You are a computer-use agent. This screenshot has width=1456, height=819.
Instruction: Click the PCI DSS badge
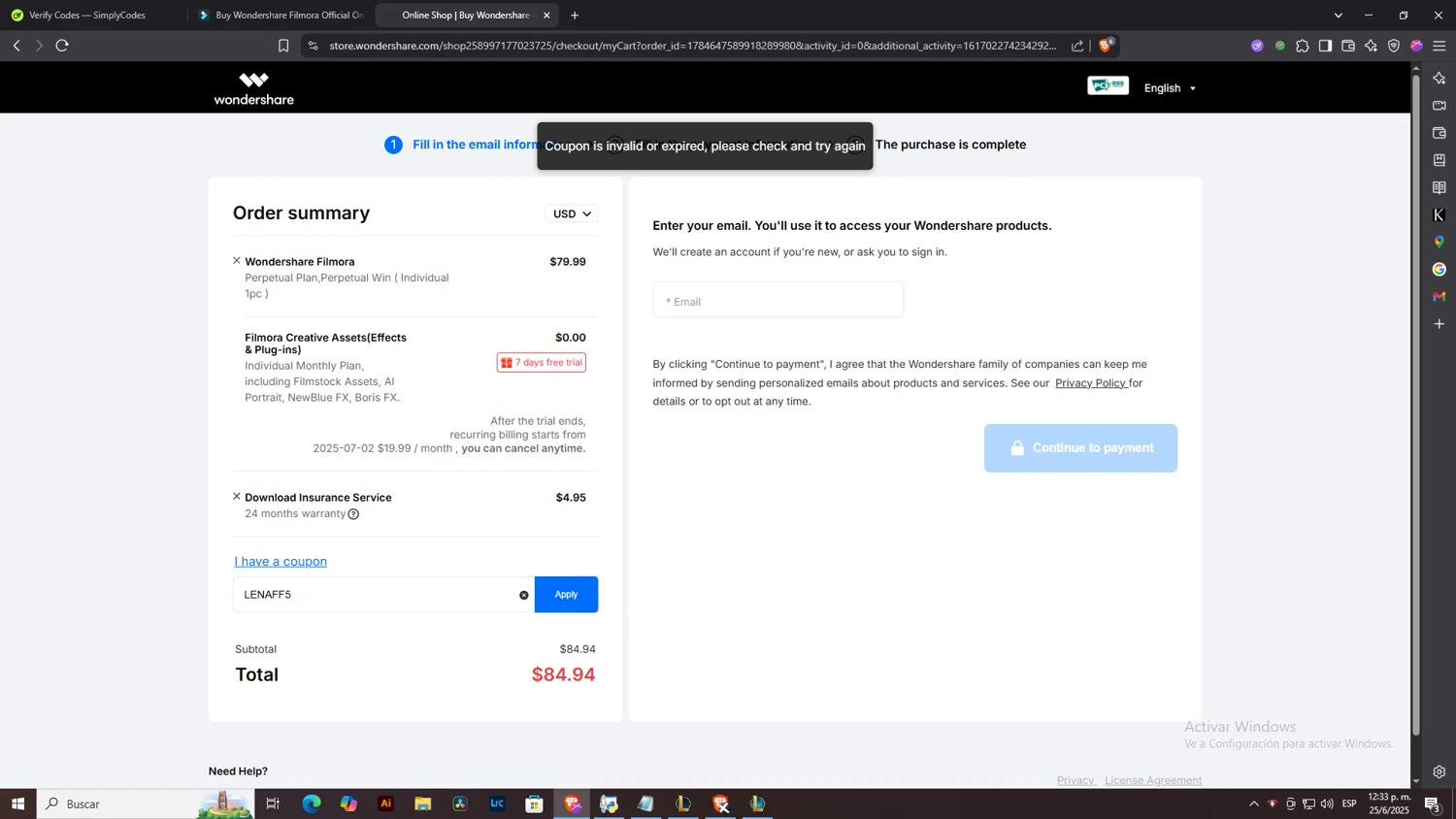click(x=1108, y=85)
